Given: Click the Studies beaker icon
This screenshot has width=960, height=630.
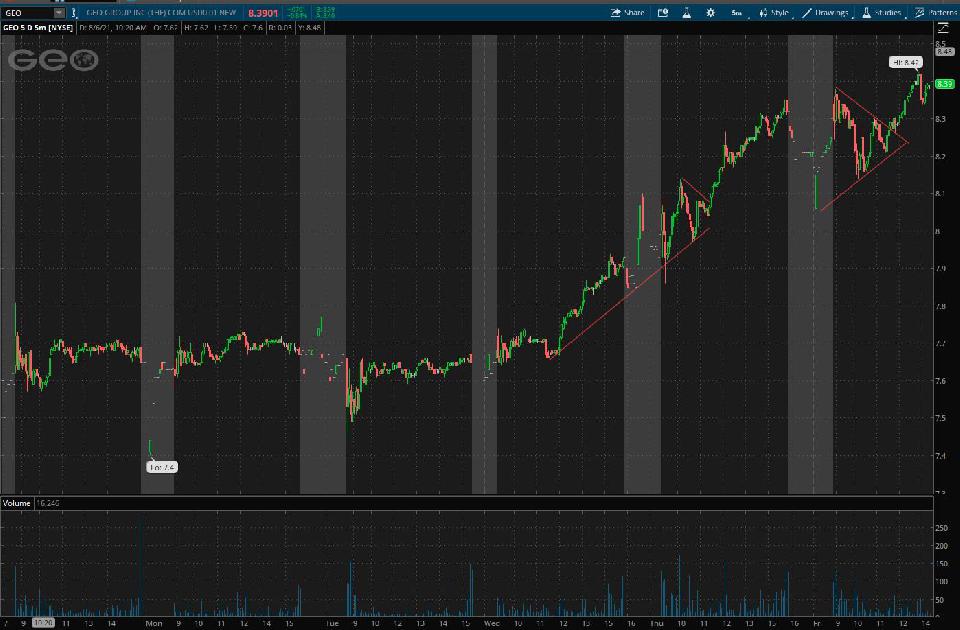Looking at the screenshot, I should coord(865,13).
